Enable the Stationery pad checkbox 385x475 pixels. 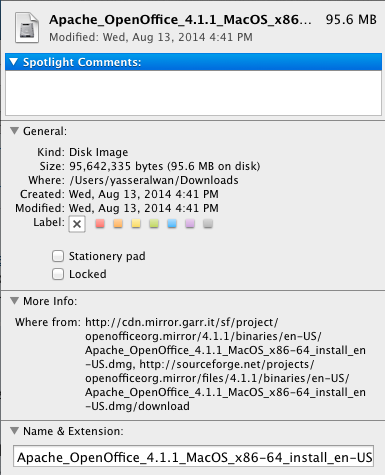58,256
